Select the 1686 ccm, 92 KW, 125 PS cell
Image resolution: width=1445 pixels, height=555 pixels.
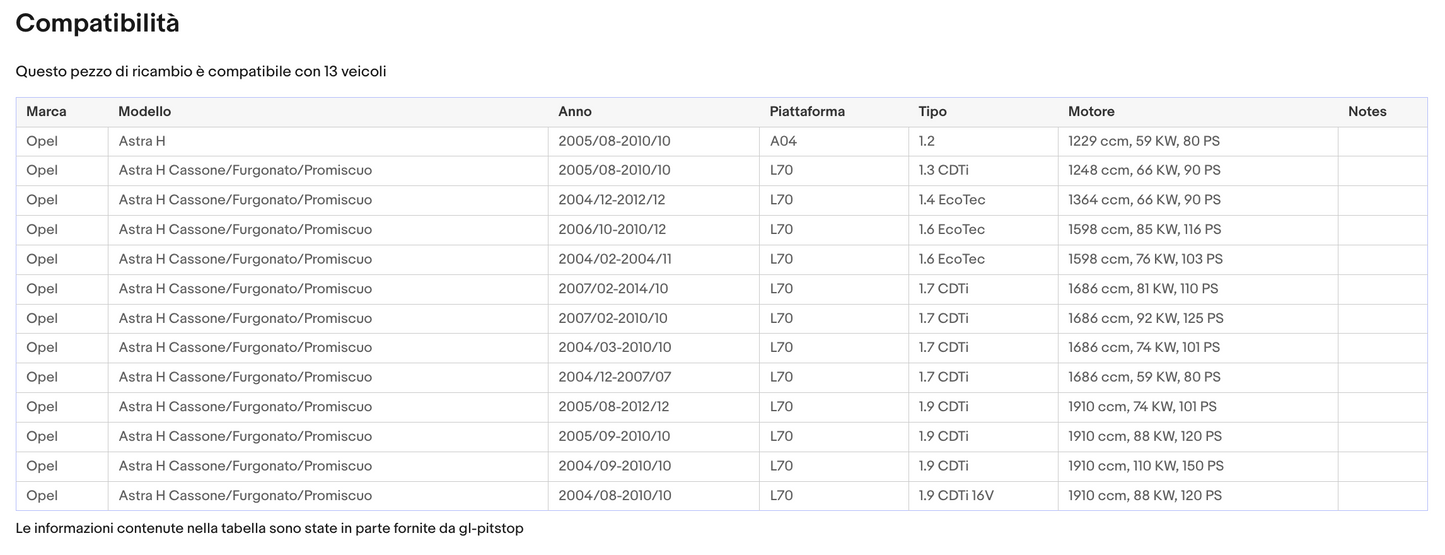[x=1145, y=318]
